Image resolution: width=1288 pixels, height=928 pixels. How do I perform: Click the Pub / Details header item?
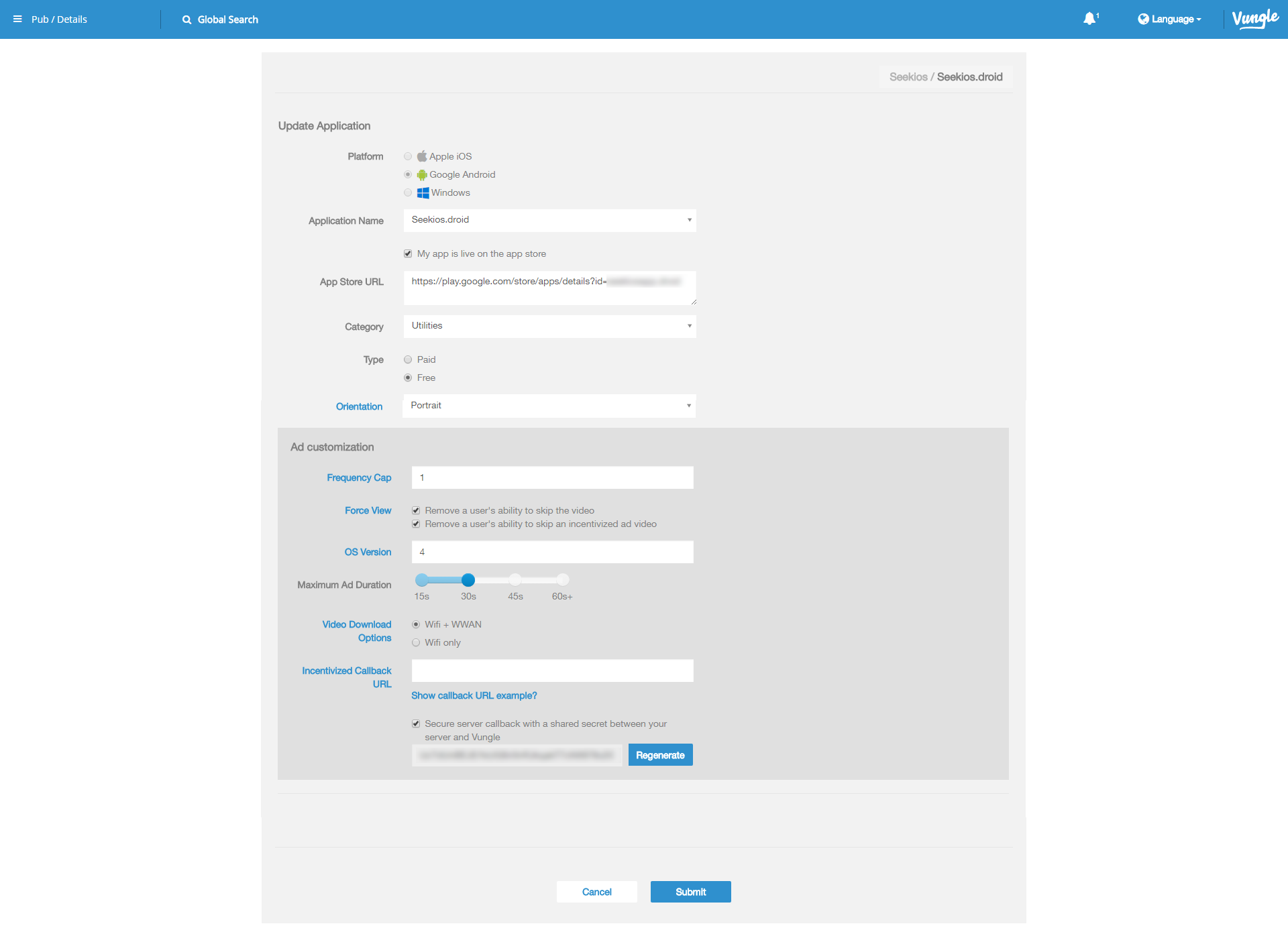click(x=59, y=19)
